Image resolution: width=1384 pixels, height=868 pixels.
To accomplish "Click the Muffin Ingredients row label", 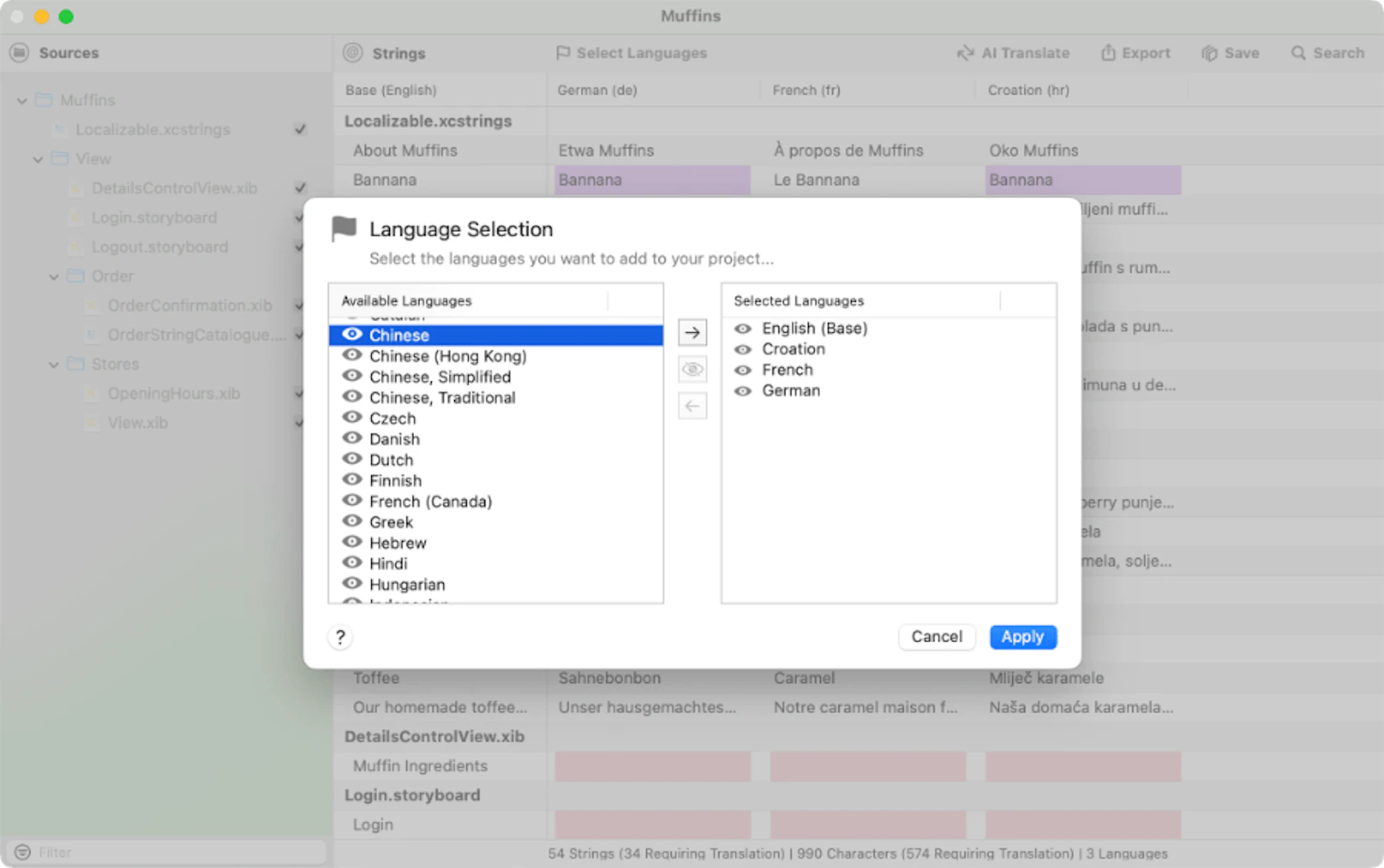I will click(x=420, y=766).
